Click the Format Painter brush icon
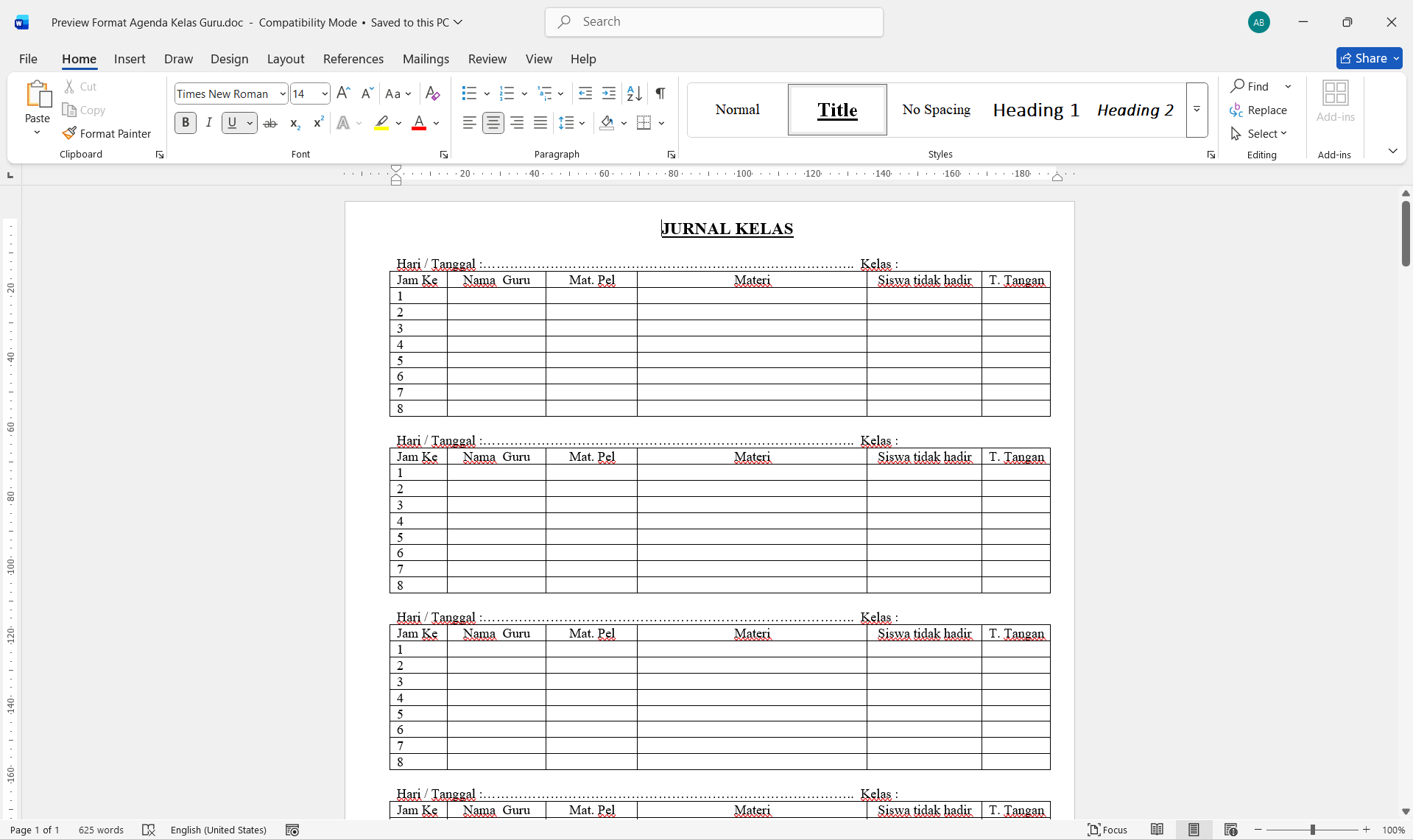Image resolution: width=1413 pixels, height=840 pixels. click(69, 133)
